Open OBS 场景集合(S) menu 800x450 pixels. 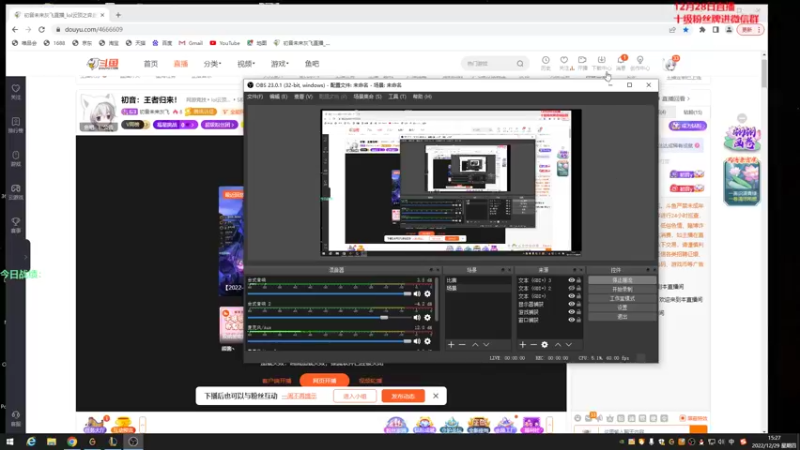coord(367,96)
